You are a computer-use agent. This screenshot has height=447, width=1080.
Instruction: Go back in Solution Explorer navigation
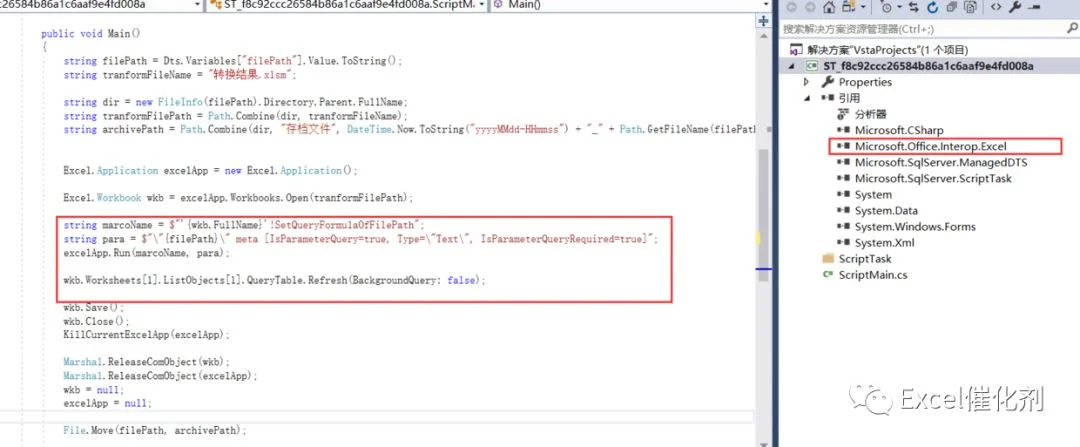tap(791, 8)
